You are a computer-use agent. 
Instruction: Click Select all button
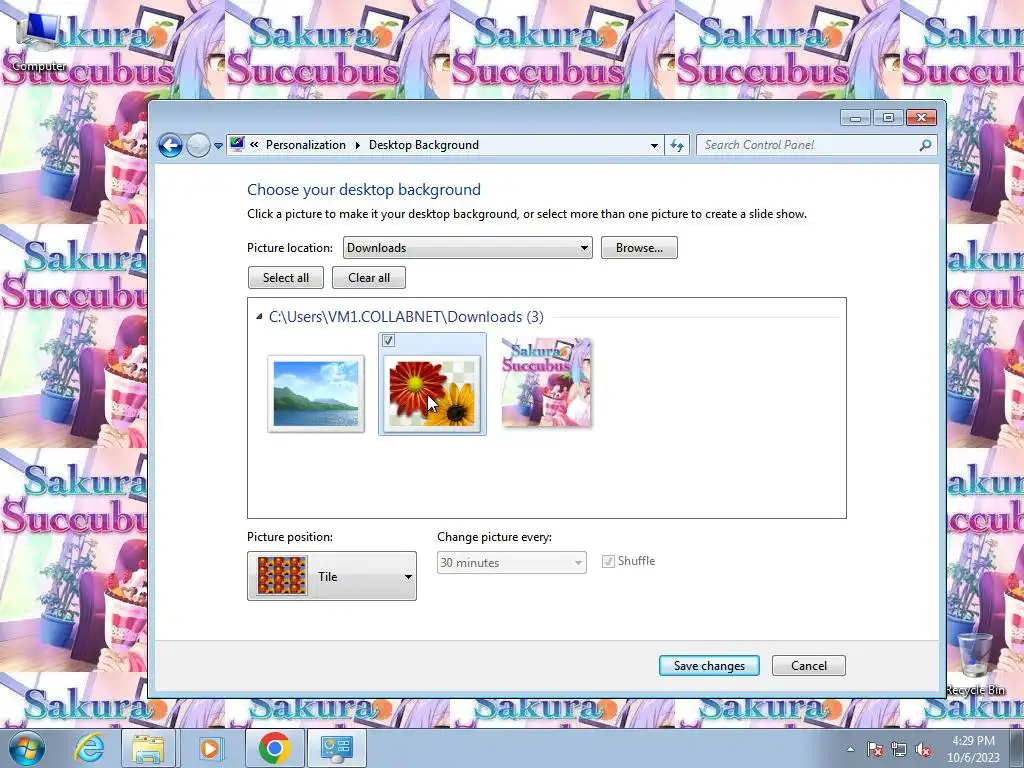(x=286, y=278)
